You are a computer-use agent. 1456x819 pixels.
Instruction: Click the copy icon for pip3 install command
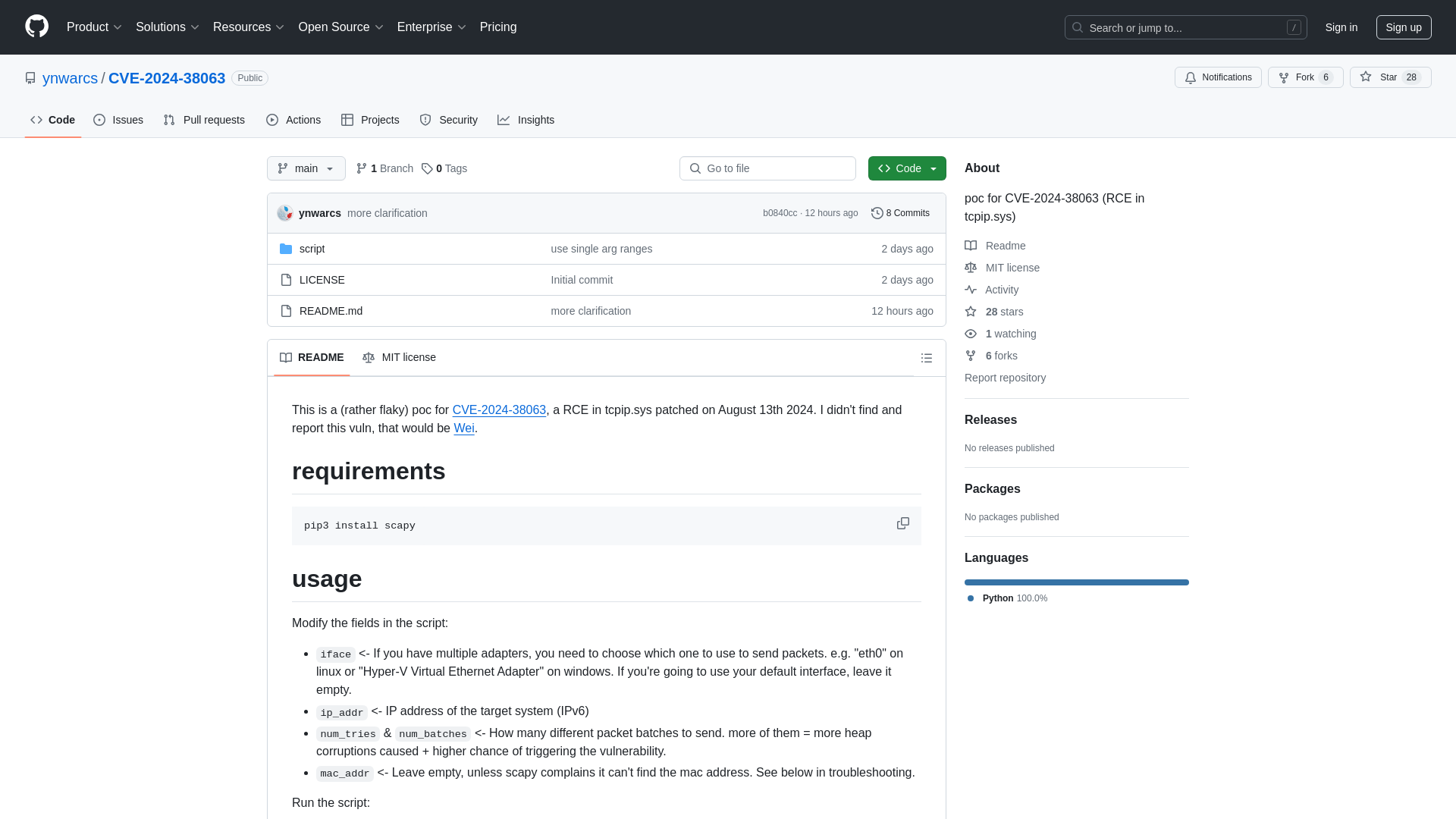pyautogui.click(x=902, y=524)
